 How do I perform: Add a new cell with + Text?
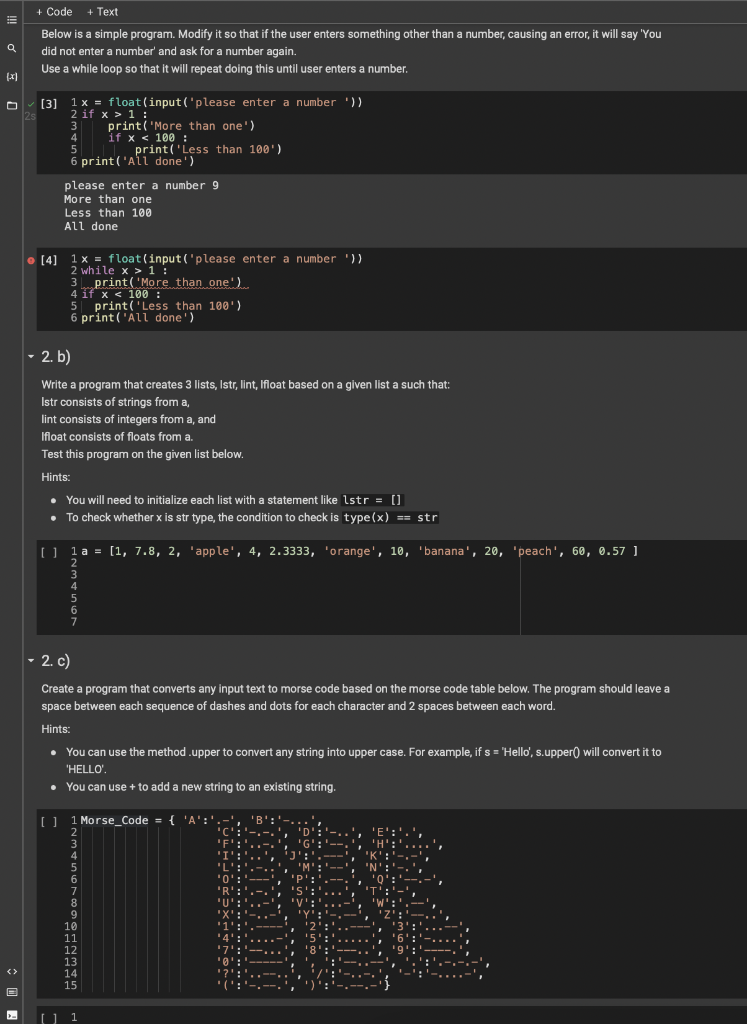103,12
